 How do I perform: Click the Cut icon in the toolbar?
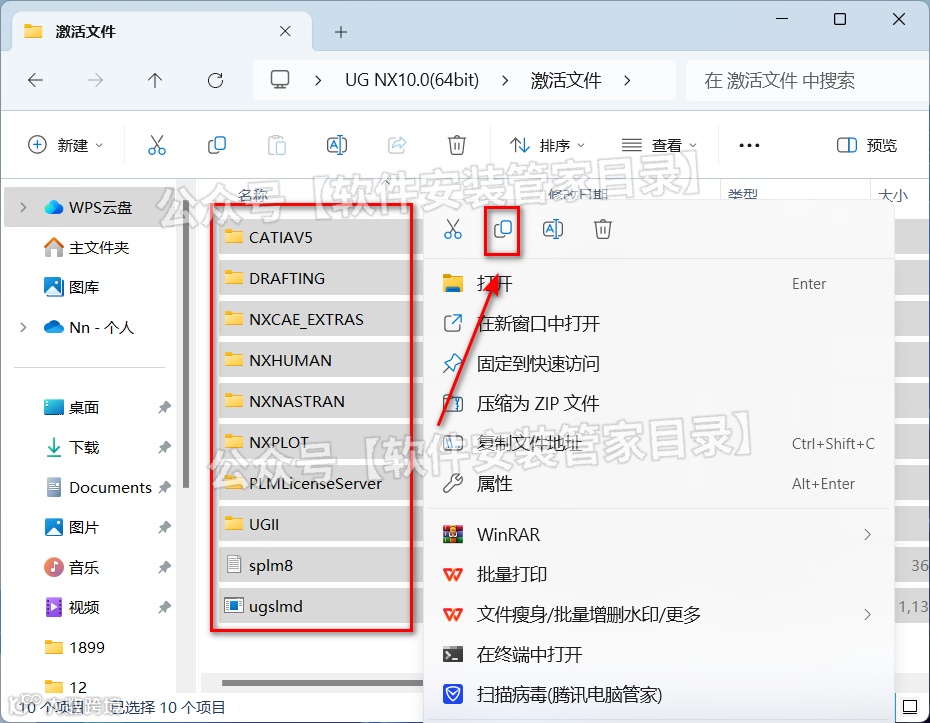(157, 145)
